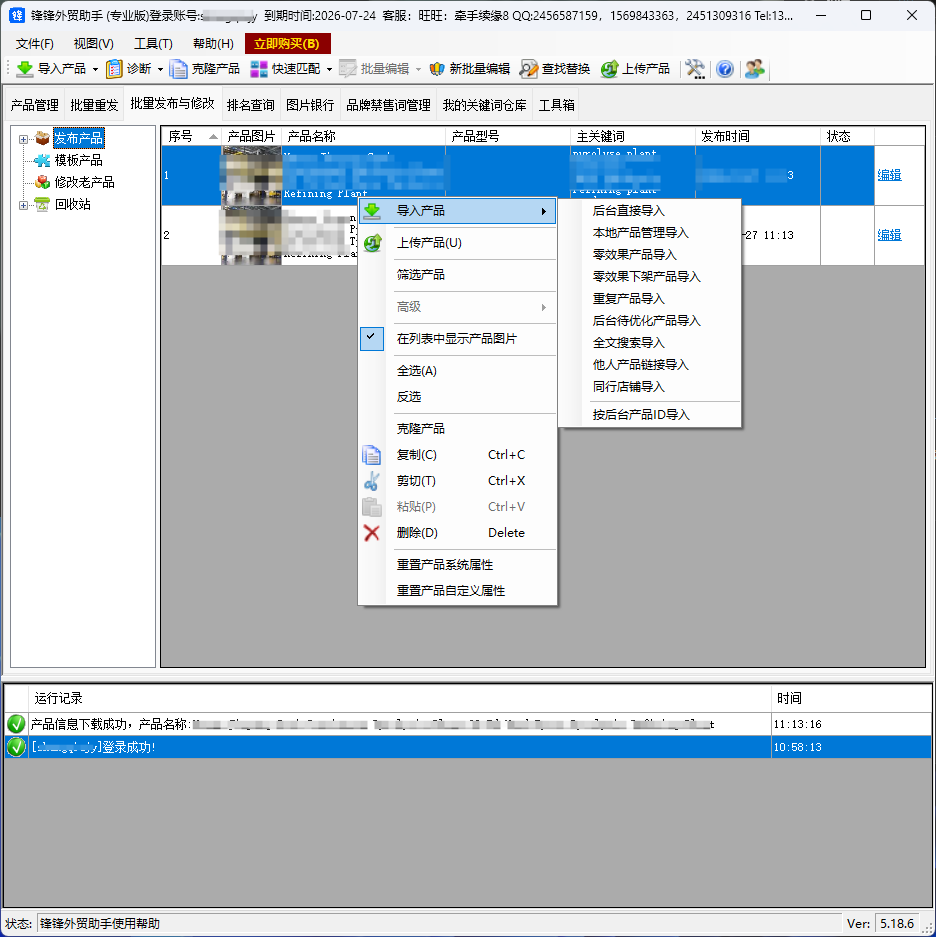Click the 立即购买(B) button
Image resolution: width=936 pixels, height=937 pixels.
pos(287,44)
